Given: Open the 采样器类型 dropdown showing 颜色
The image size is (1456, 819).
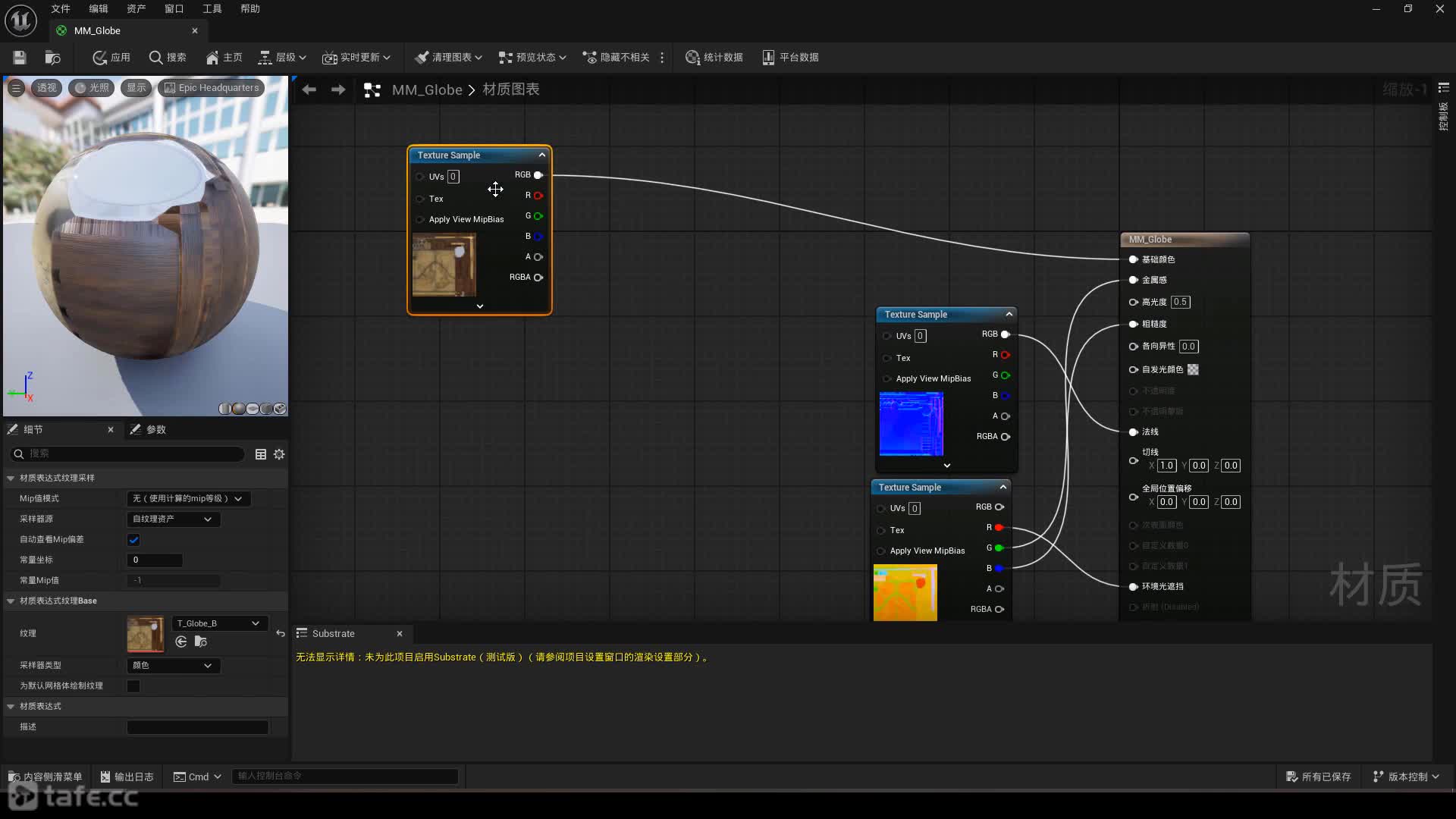Looking at the screenshot, I should pos(173,665).
